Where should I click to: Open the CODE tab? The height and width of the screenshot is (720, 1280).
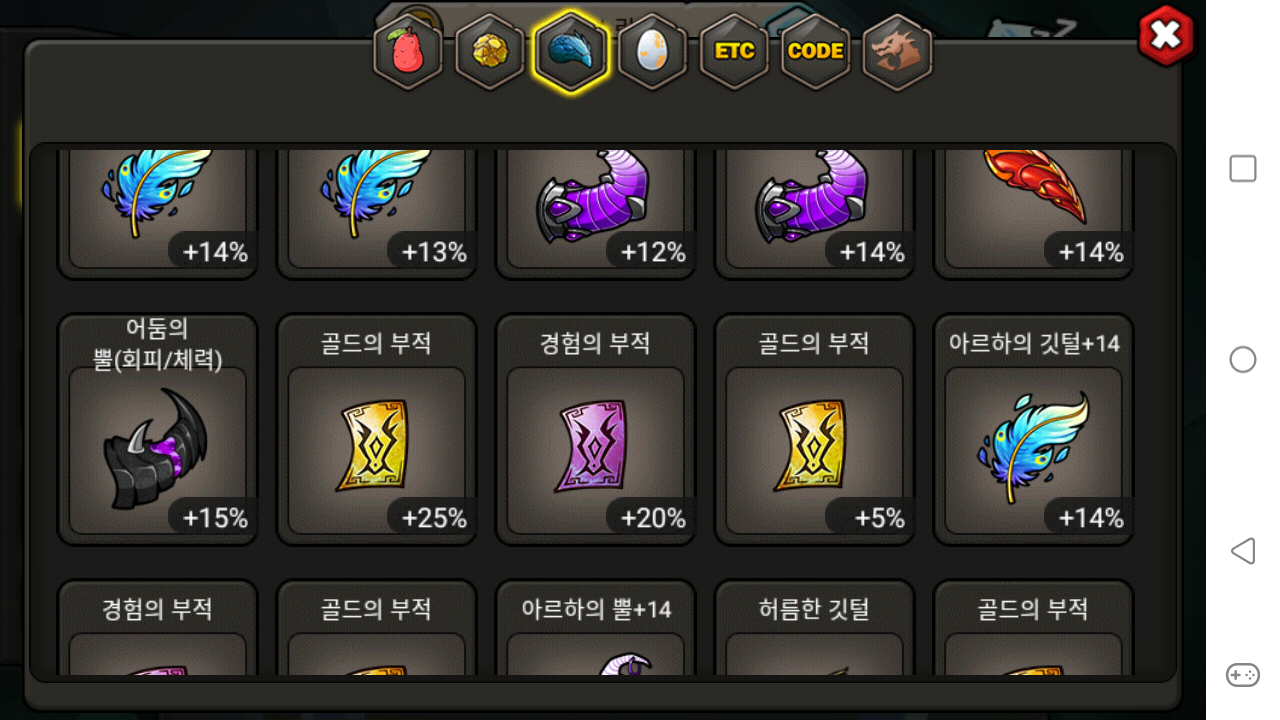[816, 52]
